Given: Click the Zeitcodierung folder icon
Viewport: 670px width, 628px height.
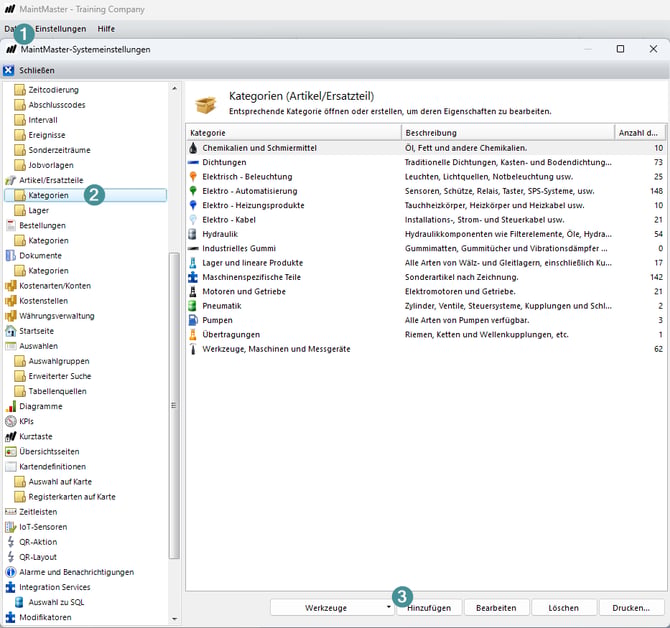Looking at the screenshot, I should point(20,90).
